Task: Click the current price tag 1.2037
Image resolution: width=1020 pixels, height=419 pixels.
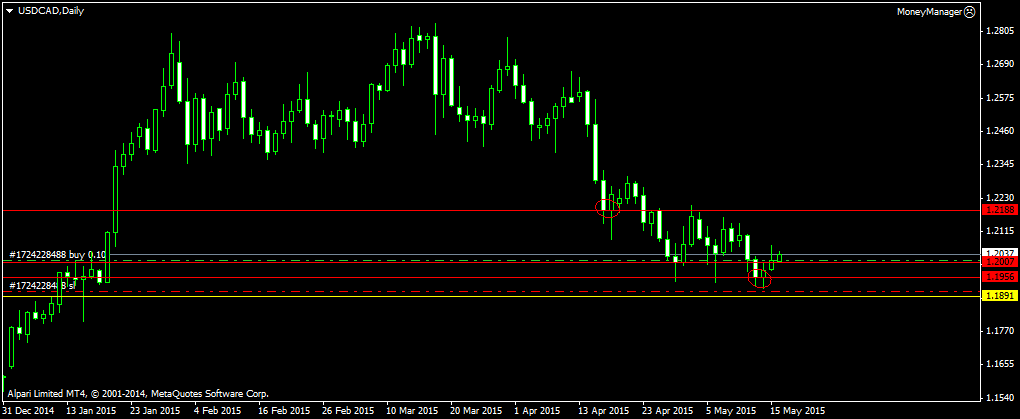Action: pyautogui.click(x=998, y=252)
